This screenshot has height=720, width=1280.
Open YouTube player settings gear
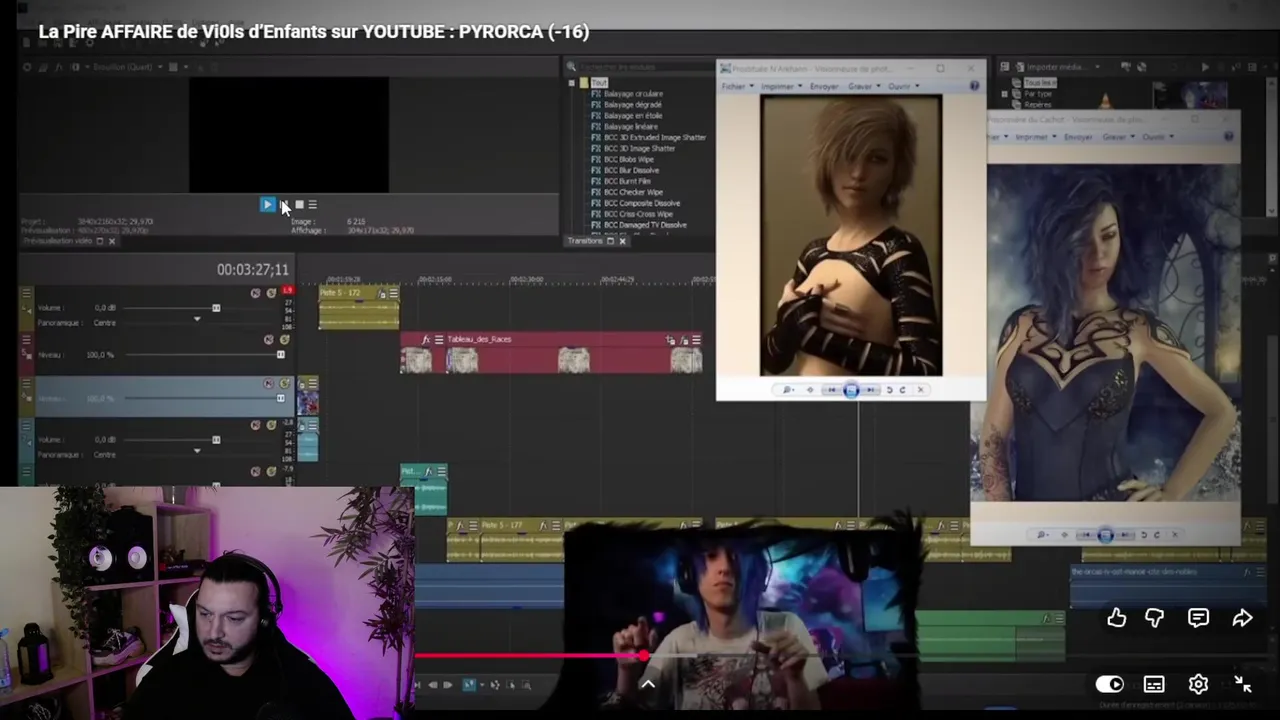point(1198,684)
